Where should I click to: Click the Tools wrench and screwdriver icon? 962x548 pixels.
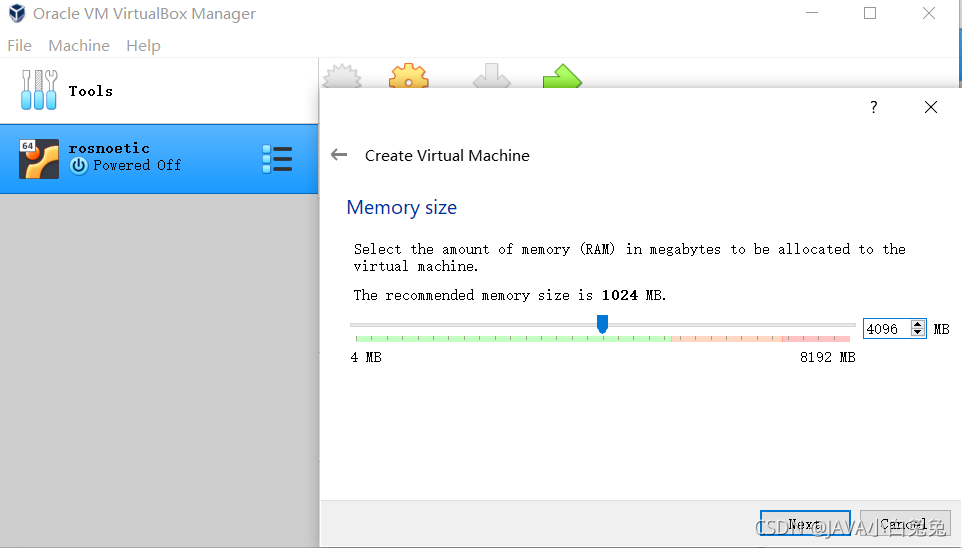click(x=39, y=90)
